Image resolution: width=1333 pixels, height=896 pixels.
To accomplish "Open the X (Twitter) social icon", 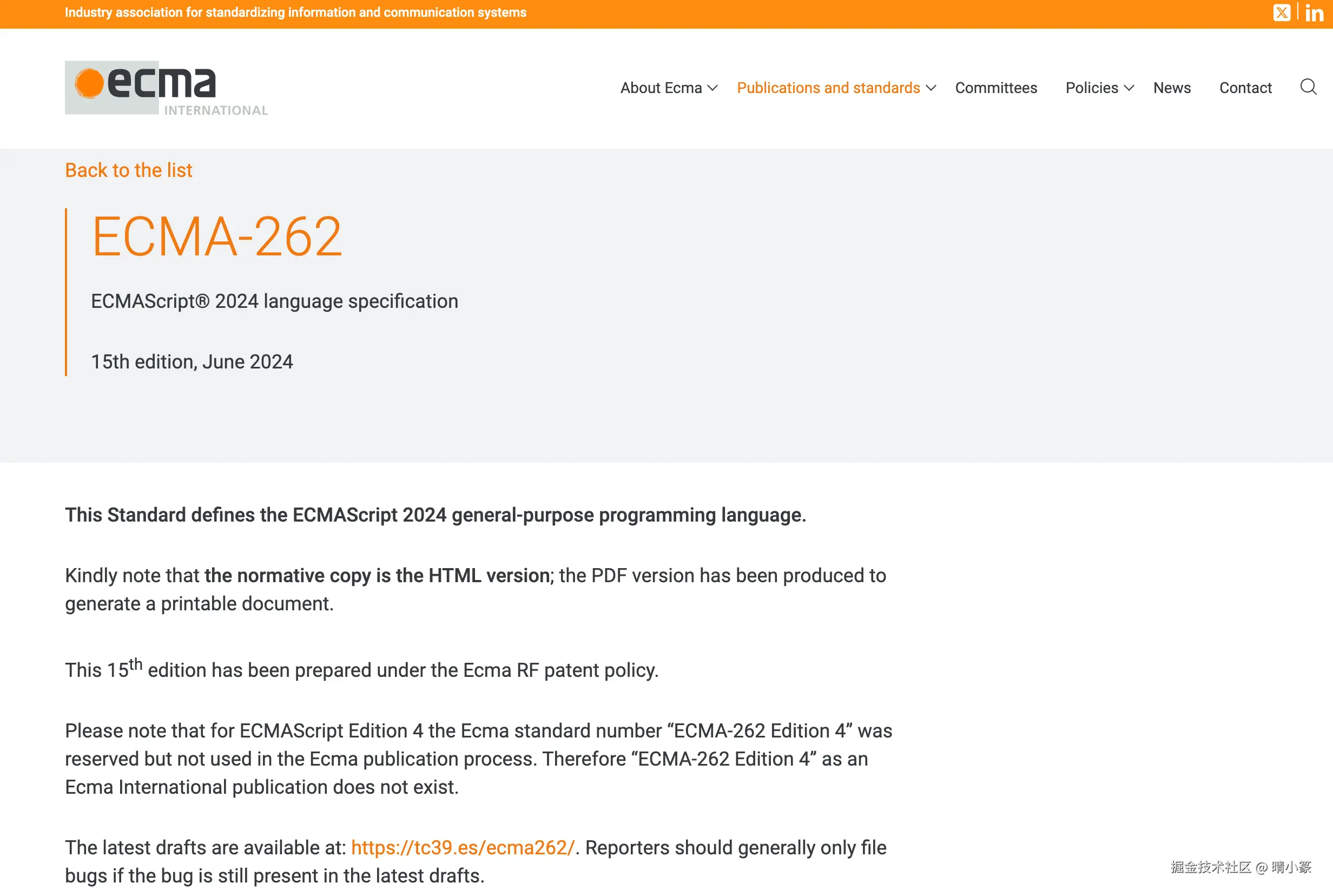I will click(x=1282, y=12).
